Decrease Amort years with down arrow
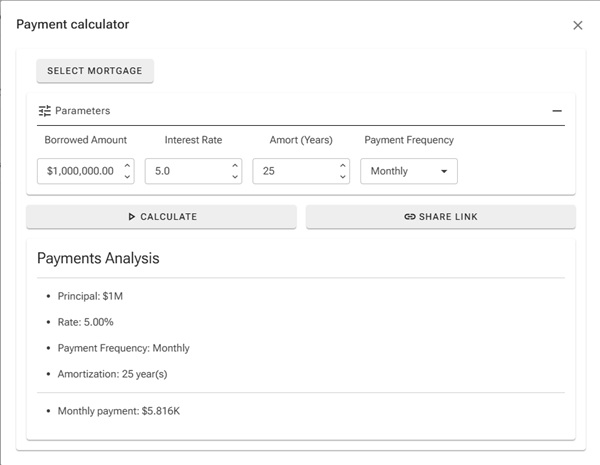Screen dimensions: 600x465 (x=342, y=177)
